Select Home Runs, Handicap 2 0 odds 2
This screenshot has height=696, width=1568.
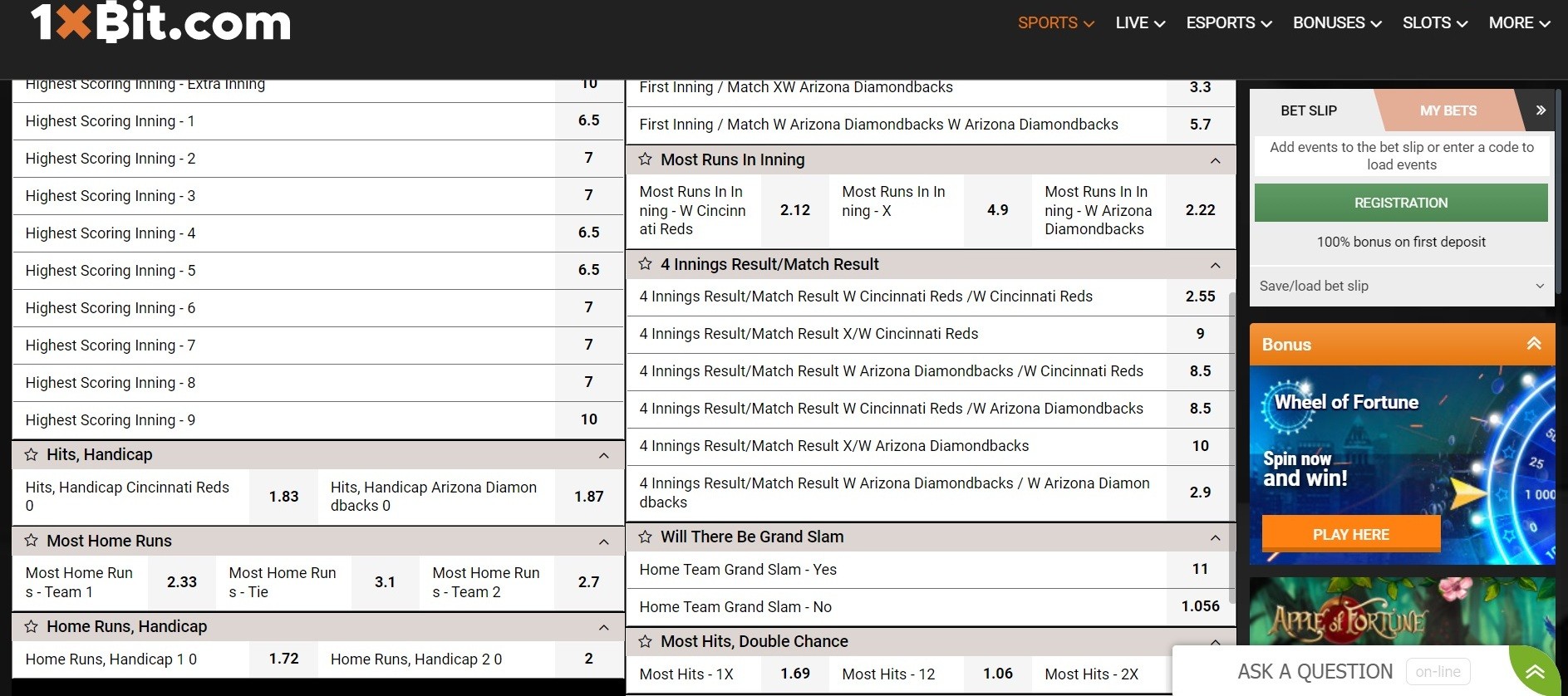point(588,659)
